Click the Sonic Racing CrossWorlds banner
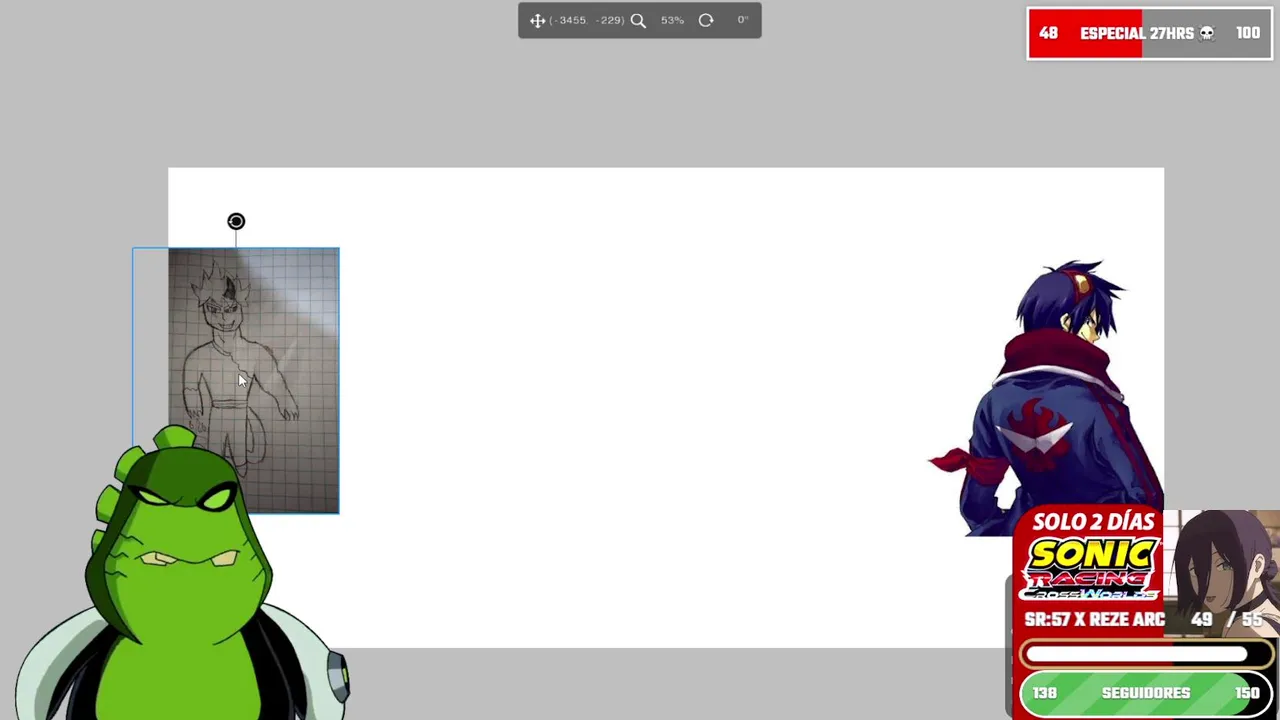The image size is (1280, 720). click(x=1090, y=568)
